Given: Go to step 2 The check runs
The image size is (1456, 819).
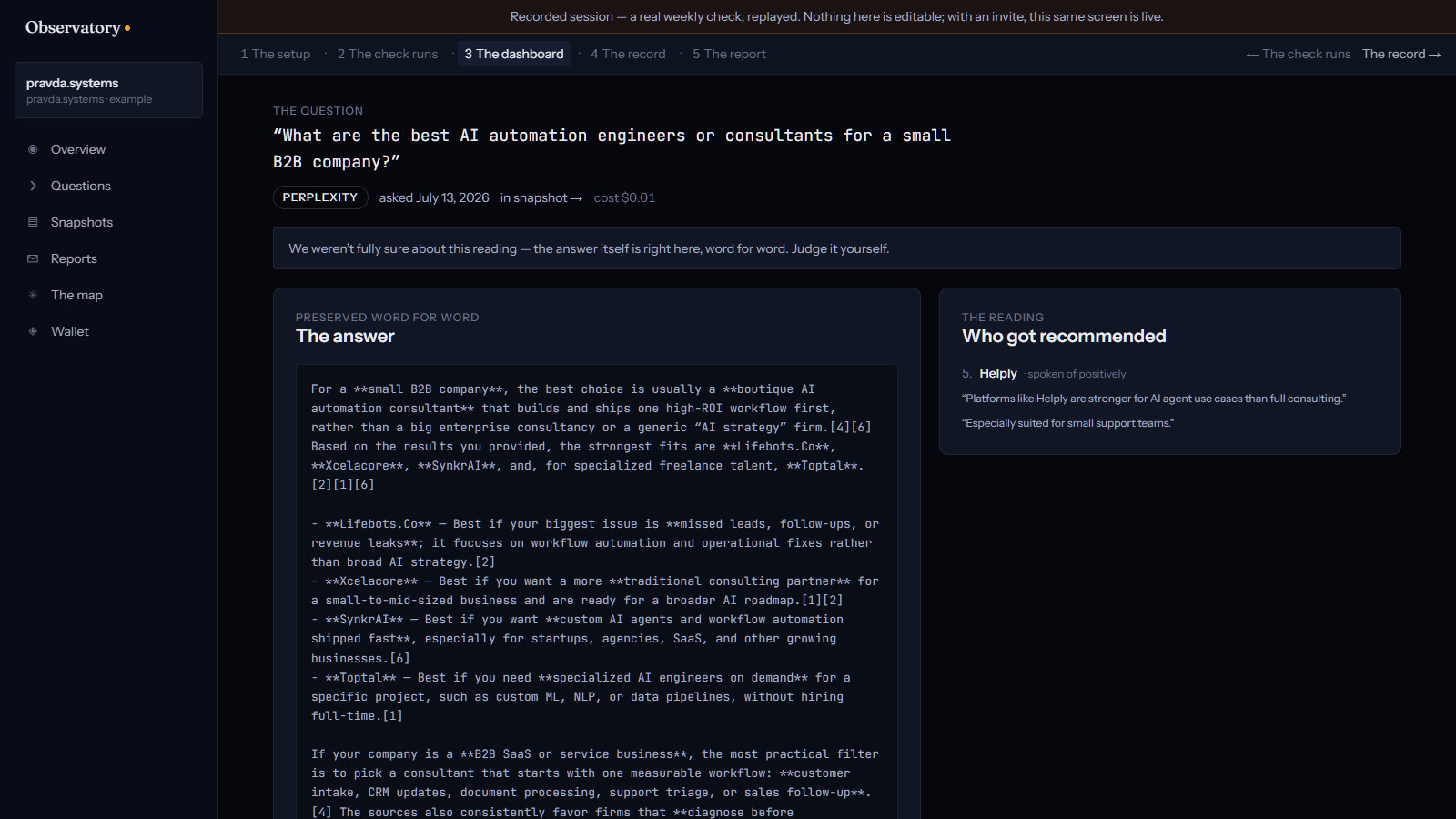Looking at the screenshot, I should click(x=388, y=54).
